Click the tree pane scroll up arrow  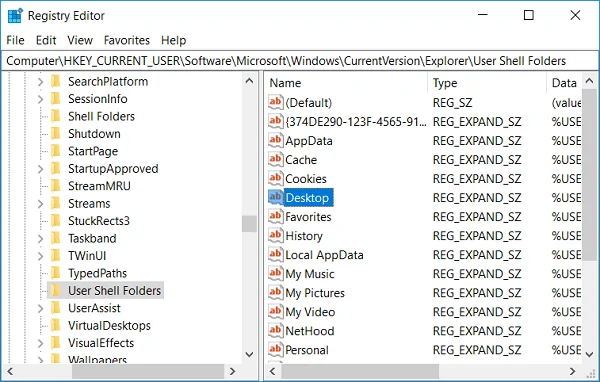click(x=249, y=81)
